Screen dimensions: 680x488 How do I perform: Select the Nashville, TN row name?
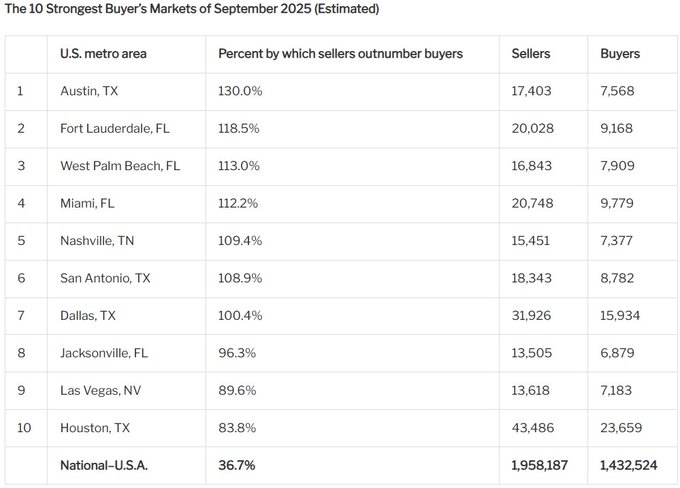[97, 241]
